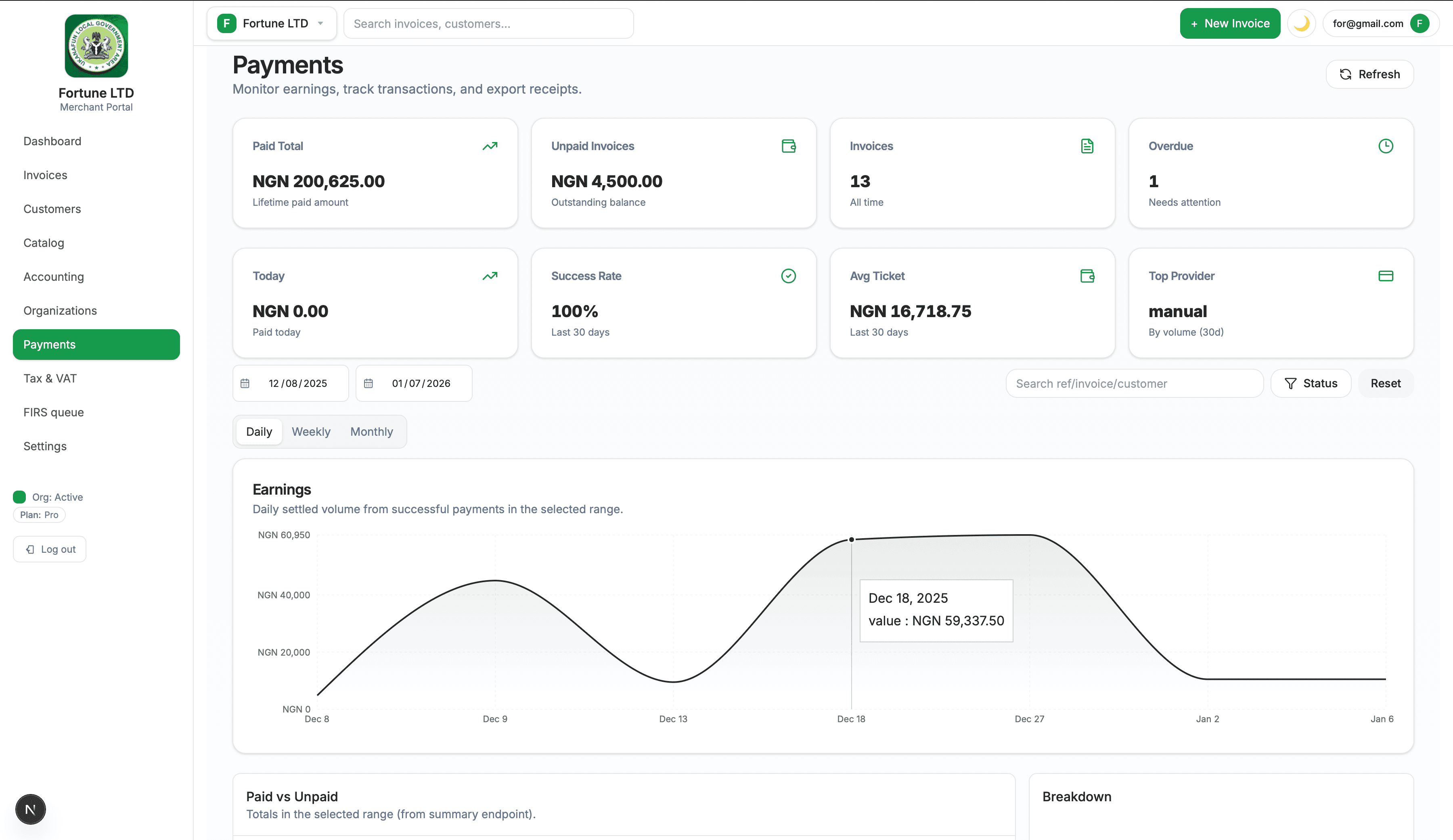Switch earnings view to Weekly
This screenshot has height=840, width=1453.
point(311,431)
